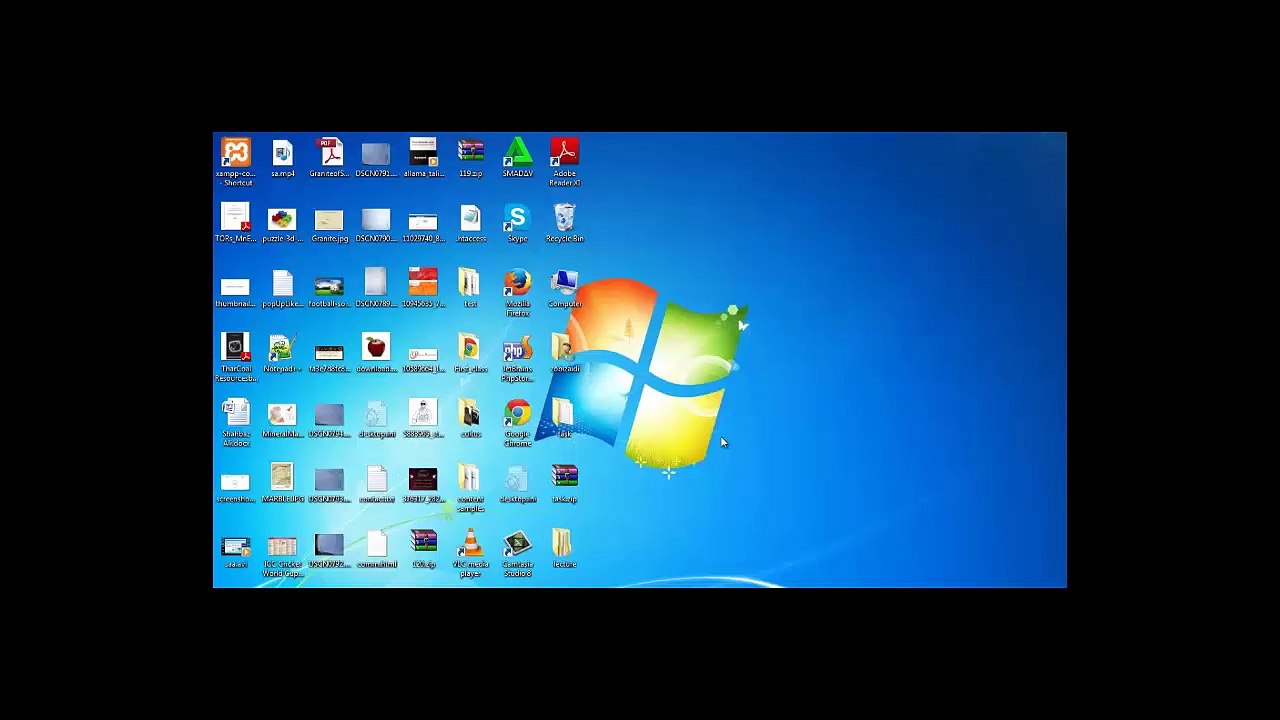Select the lined text file above comm.html

pos(376,479)
